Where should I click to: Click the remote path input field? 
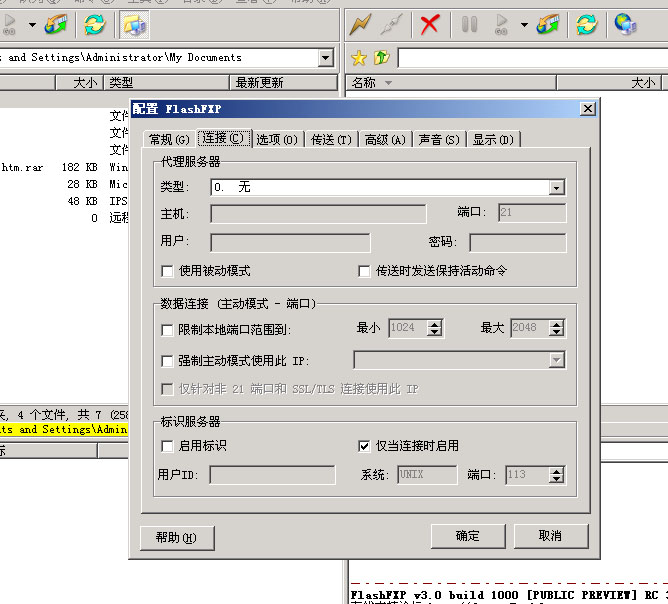(533, 58)
